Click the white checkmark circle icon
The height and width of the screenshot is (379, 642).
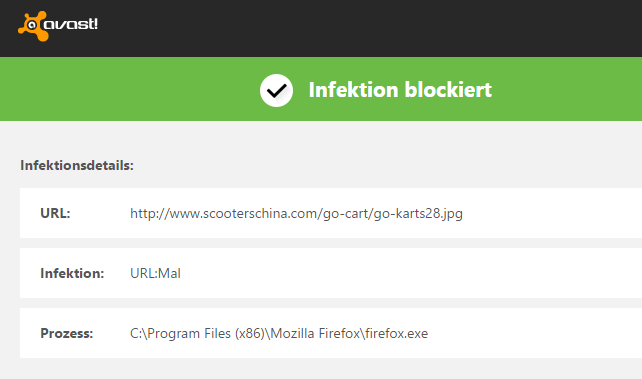tap(276, 90)
